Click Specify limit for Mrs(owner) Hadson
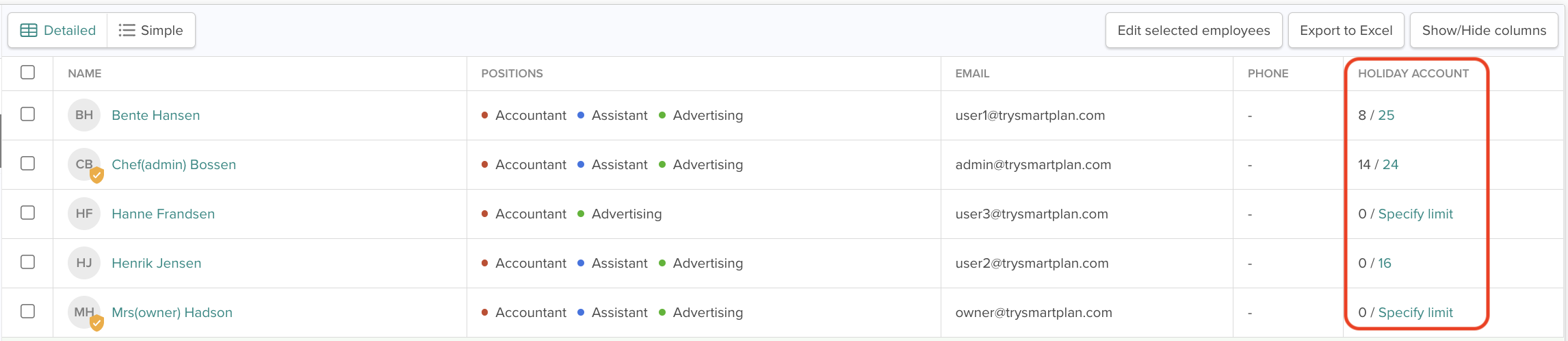1568x341 pixels. (1415, 312)
